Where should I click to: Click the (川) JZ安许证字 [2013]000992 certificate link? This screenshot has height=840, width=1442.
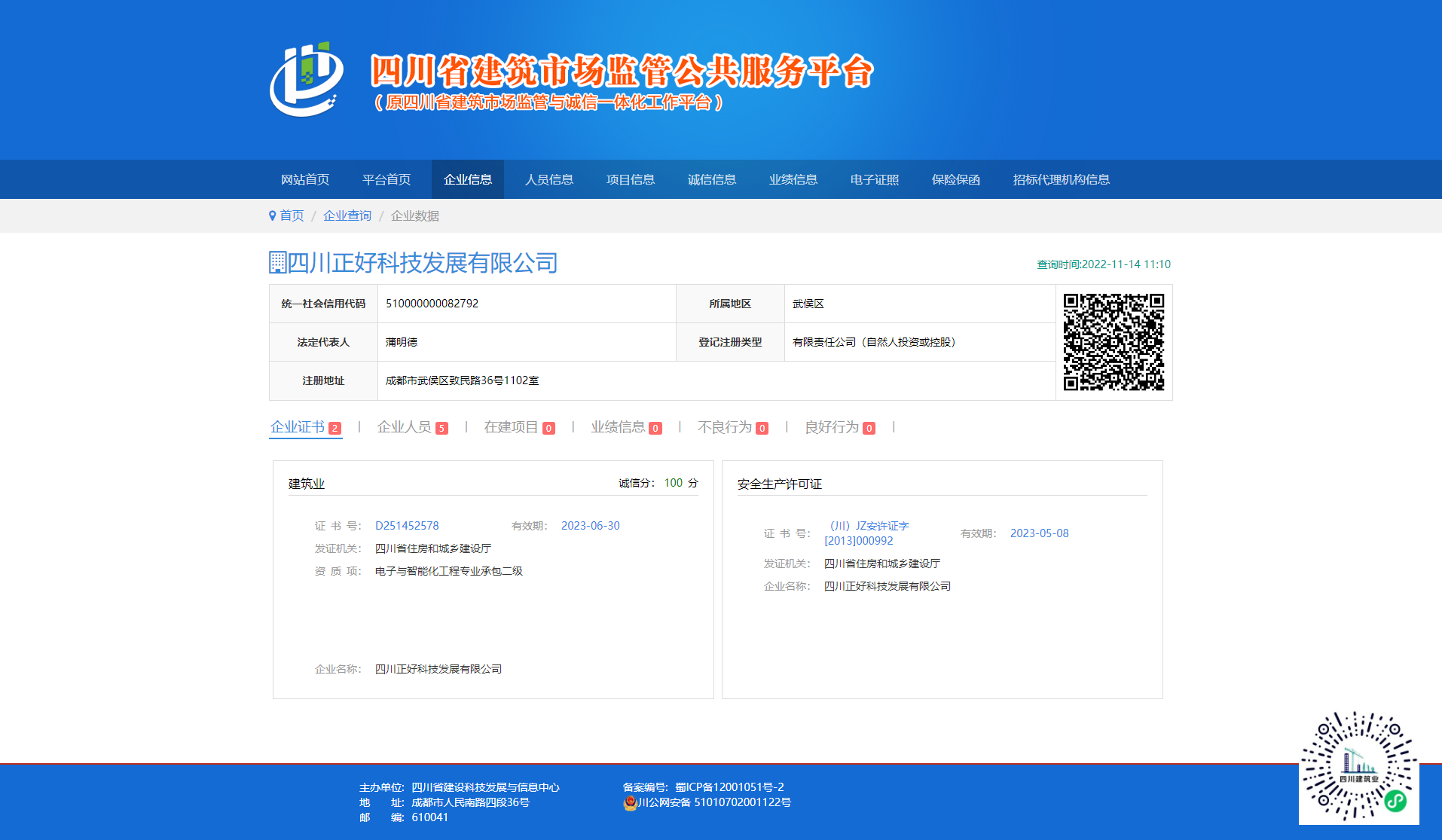[x=866, y=533]
